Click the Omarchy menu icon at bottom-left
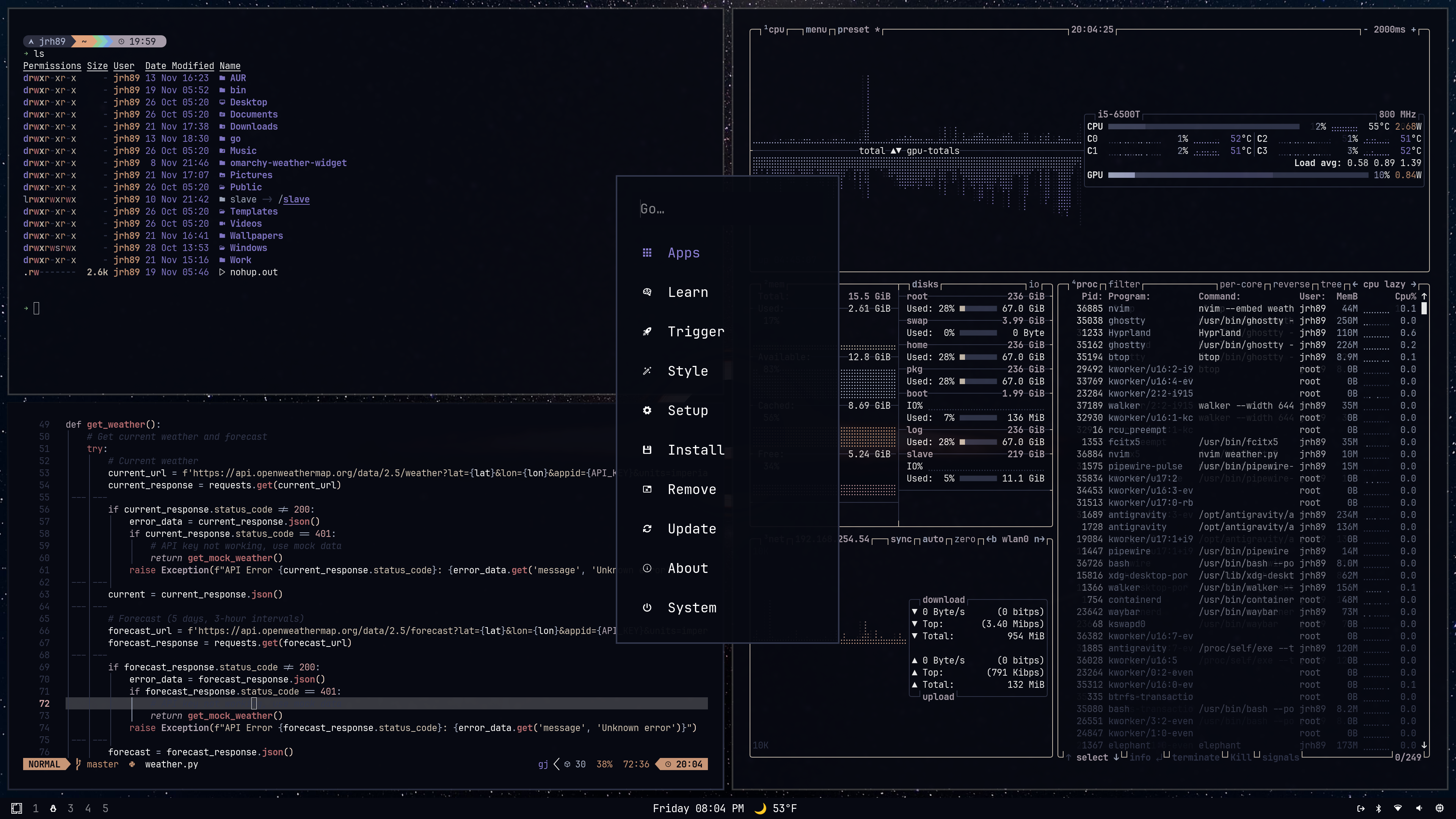The height and width of the screenshot is (819, 1456). (x=16, y=808)
